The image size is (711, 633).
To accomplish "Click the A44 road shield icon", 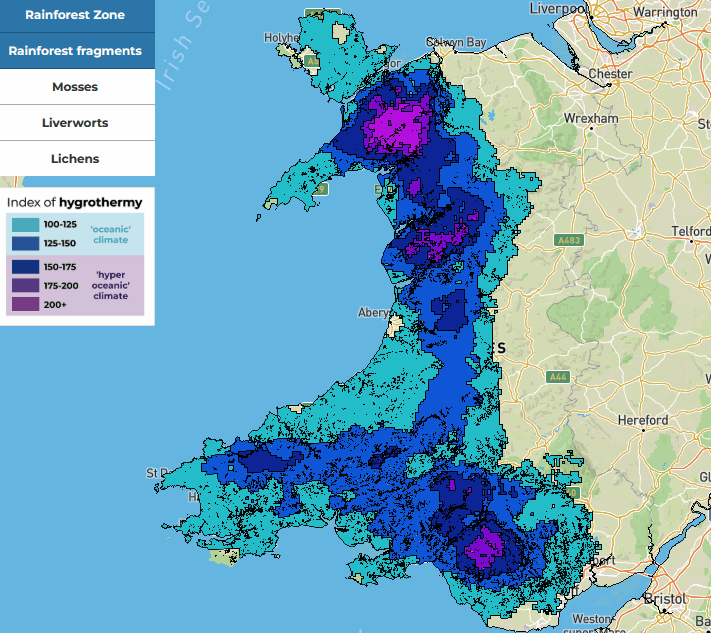I will click(558, 377).
